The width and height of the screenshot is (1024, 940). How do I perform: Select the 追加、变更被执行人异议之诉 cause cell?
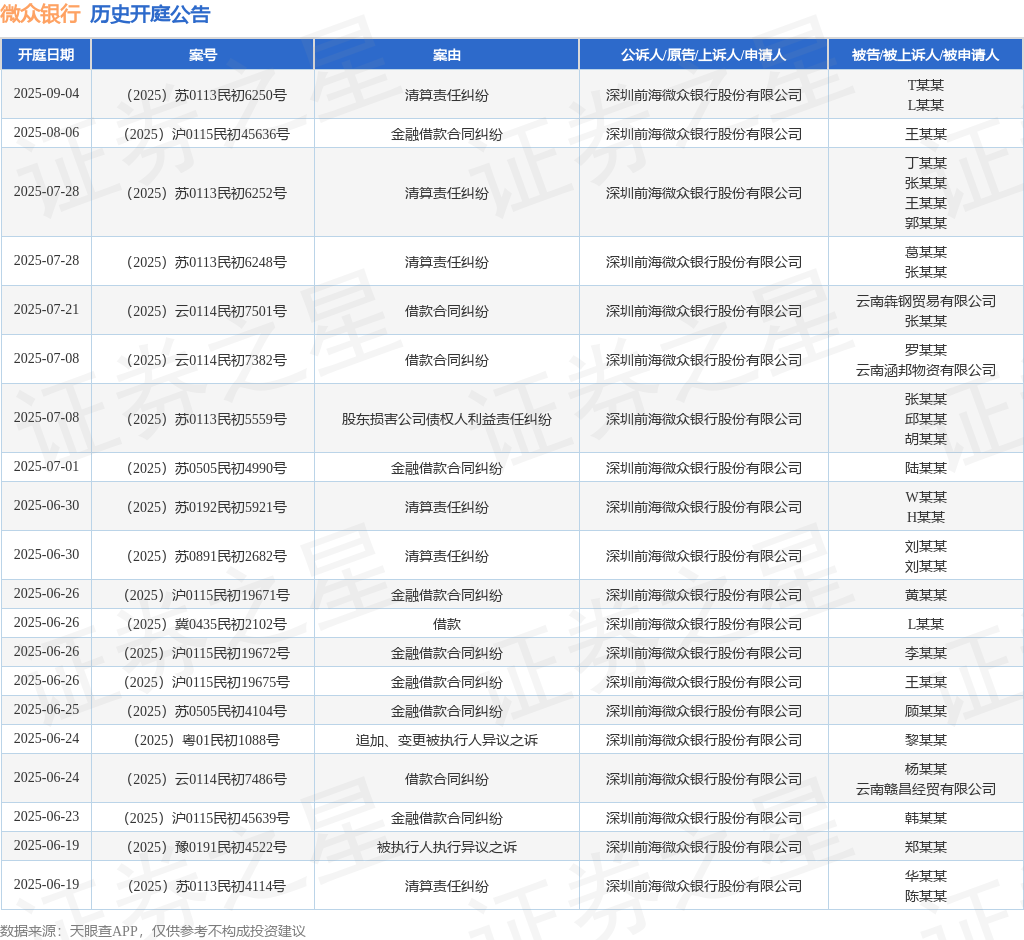tap(447, 741)
